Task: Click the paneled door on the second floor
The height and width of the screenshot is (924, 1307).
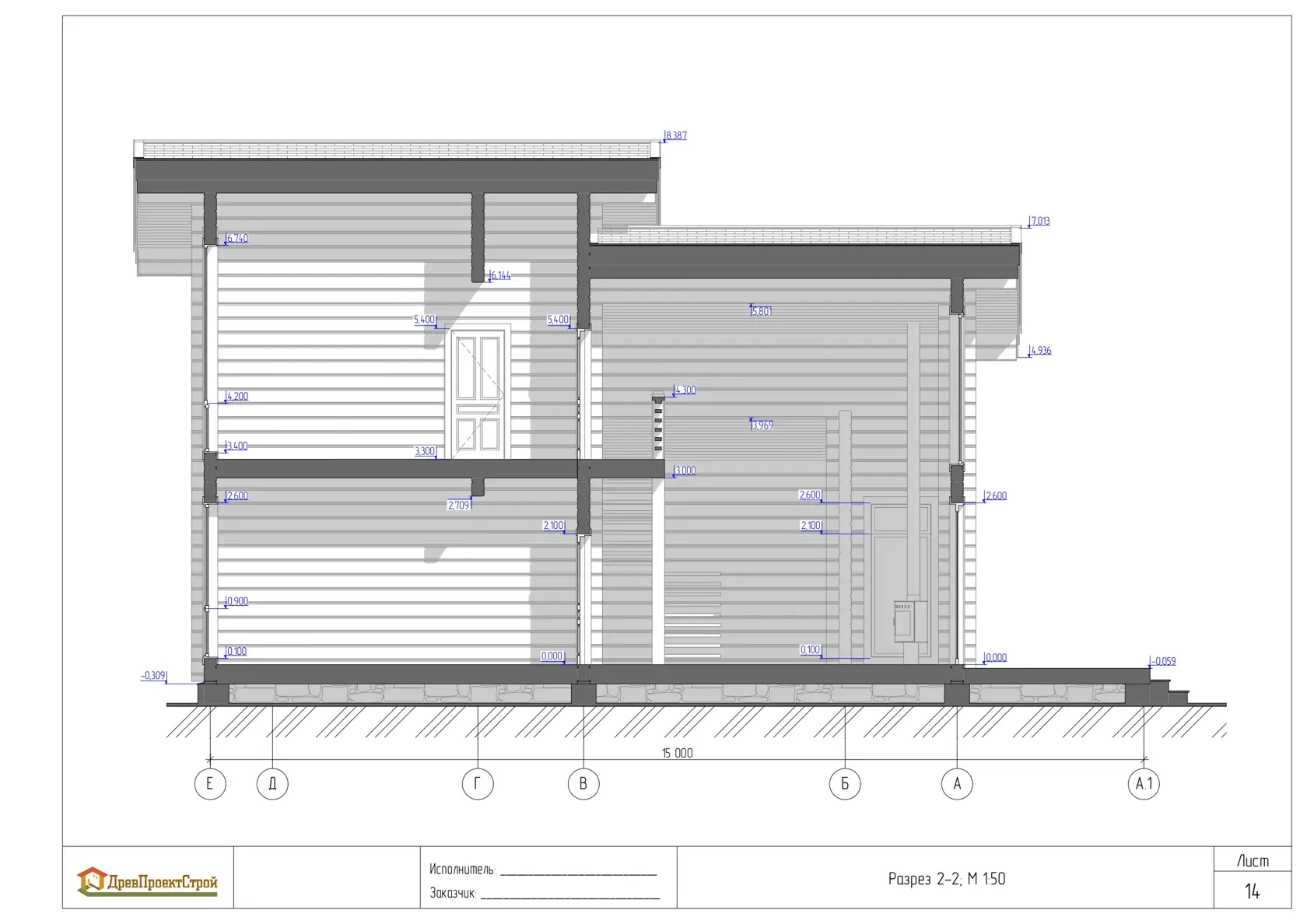Action: [478, 393]
